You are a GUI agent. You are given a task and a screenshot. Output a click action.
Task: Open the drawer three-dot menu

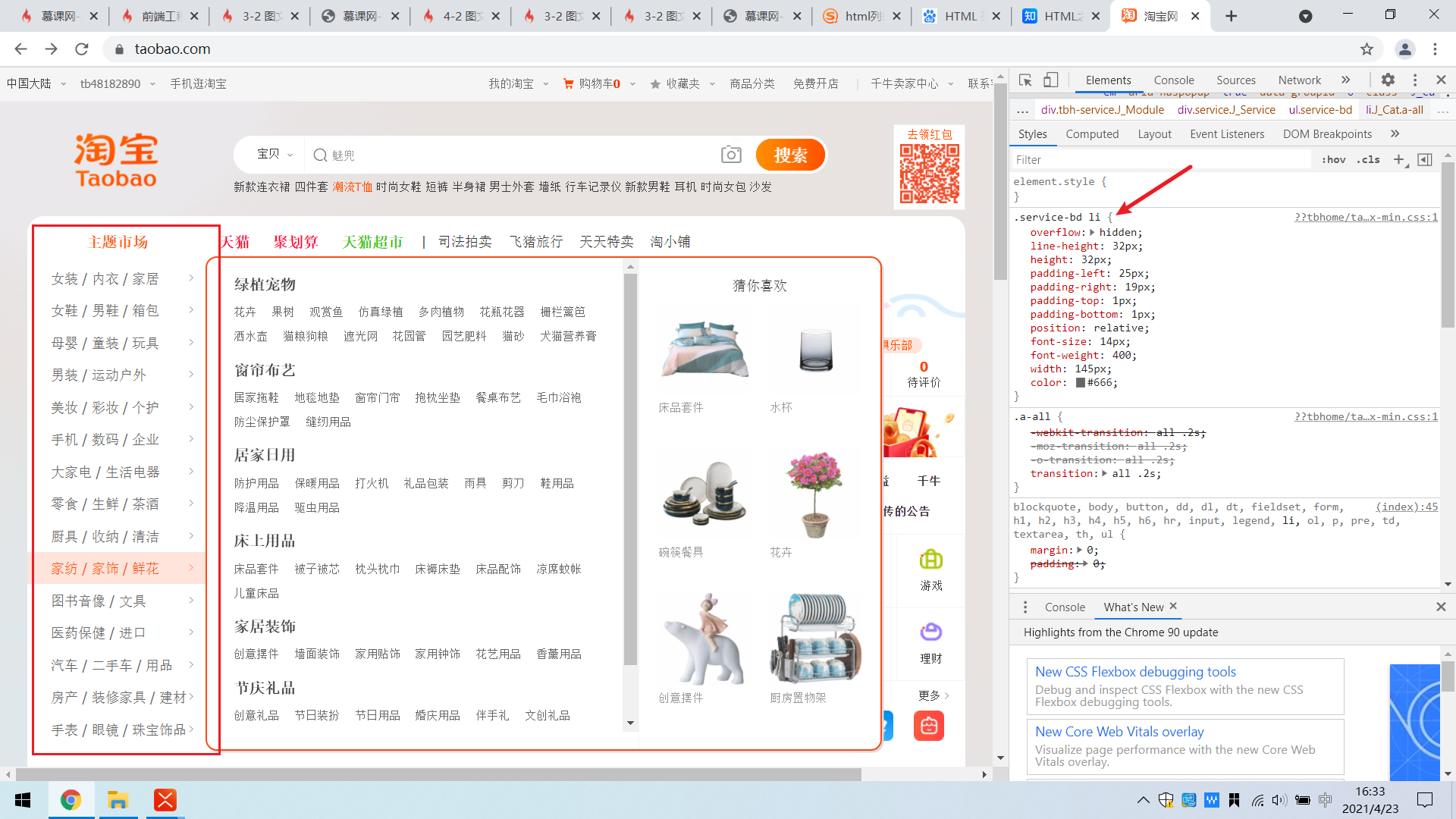tap(1025, 607)
